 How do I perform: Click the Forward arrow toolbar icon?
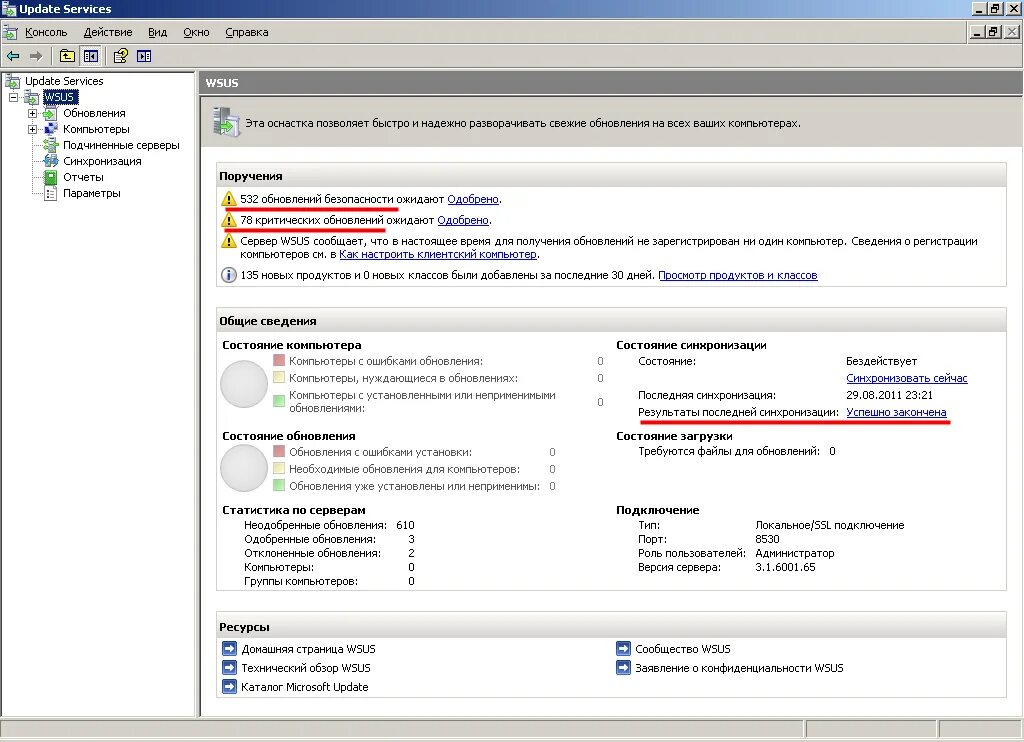tap(36, 56)
